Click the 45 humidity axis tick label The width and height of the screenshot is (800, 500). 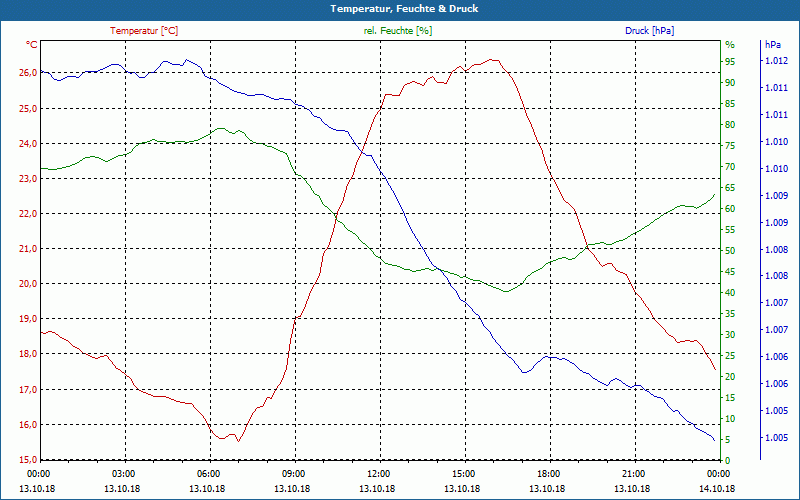(730, 272)
